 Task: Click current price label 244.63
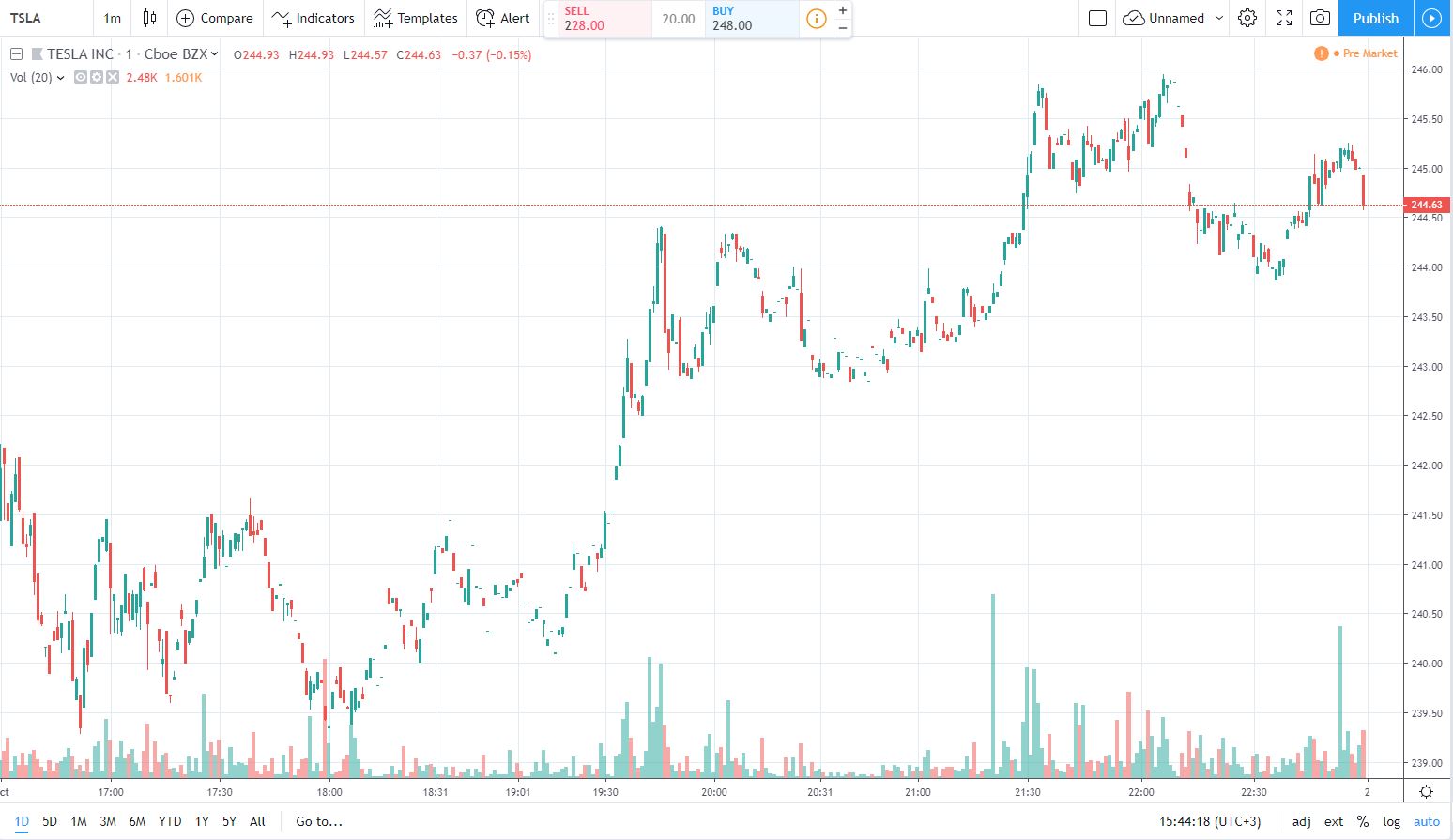pos(1427,205)
